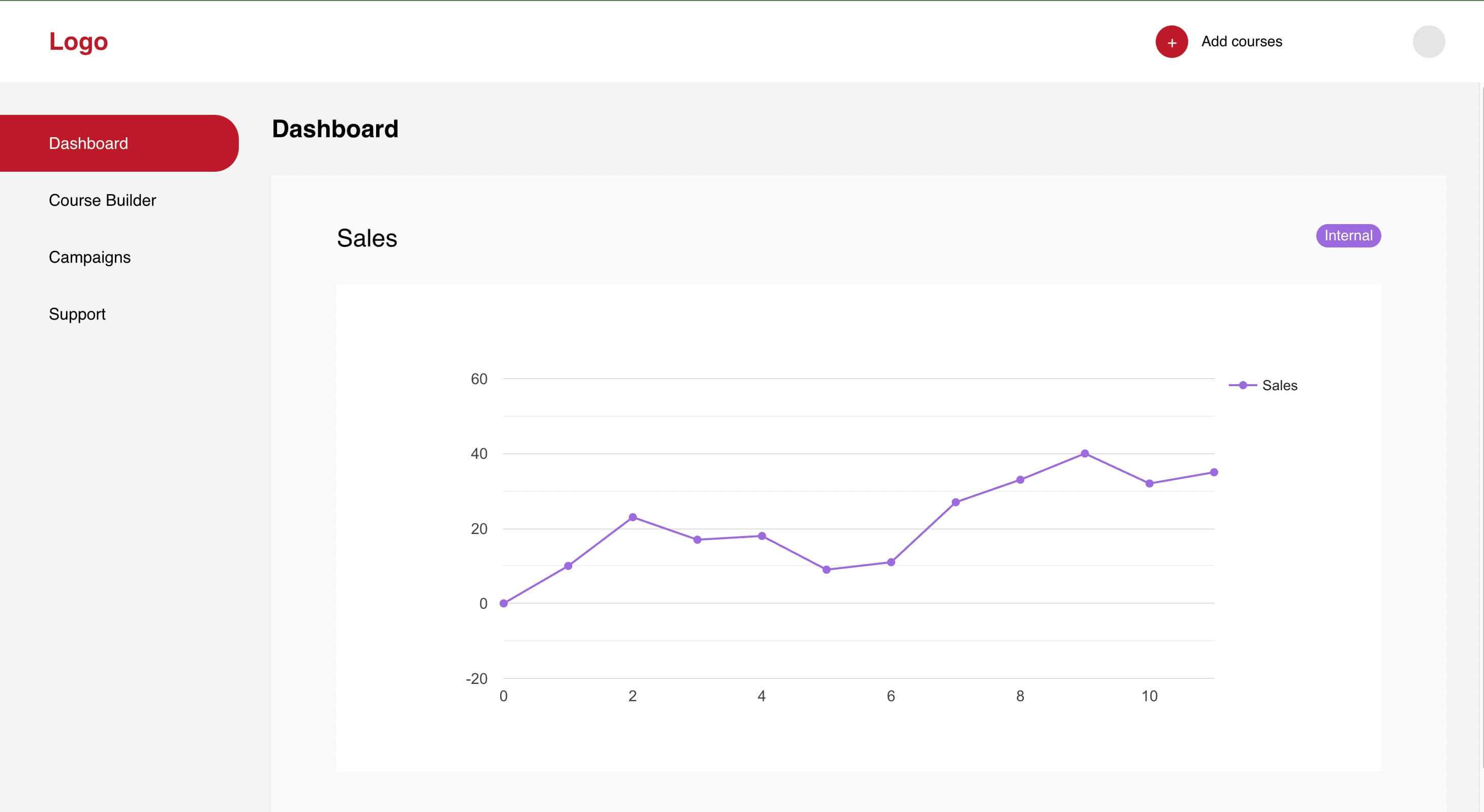This screenshot has width=1484, height=812.
Task: Go to Course Builder in sidebar
Action: [103, 200]
